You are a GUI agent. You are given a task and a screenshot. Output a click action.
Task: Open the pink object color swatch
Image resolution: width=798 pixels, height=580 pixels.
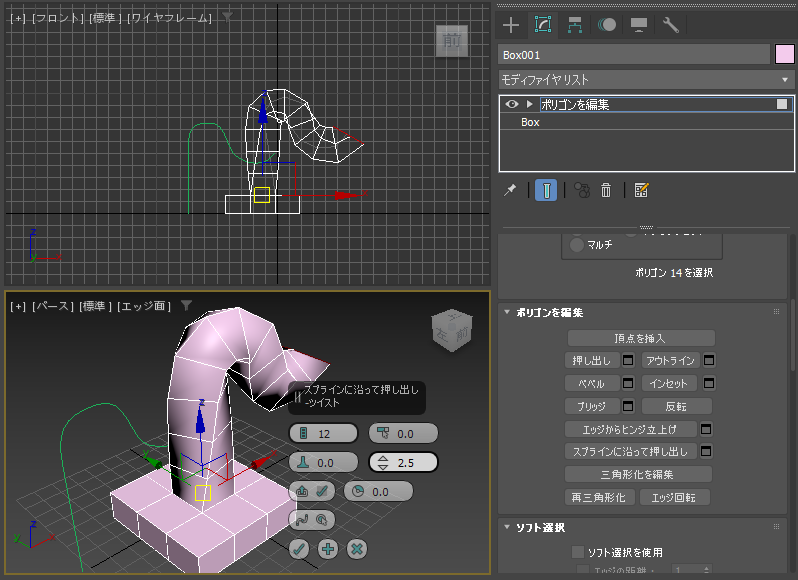pyautogui.click(x=784, y=54)
